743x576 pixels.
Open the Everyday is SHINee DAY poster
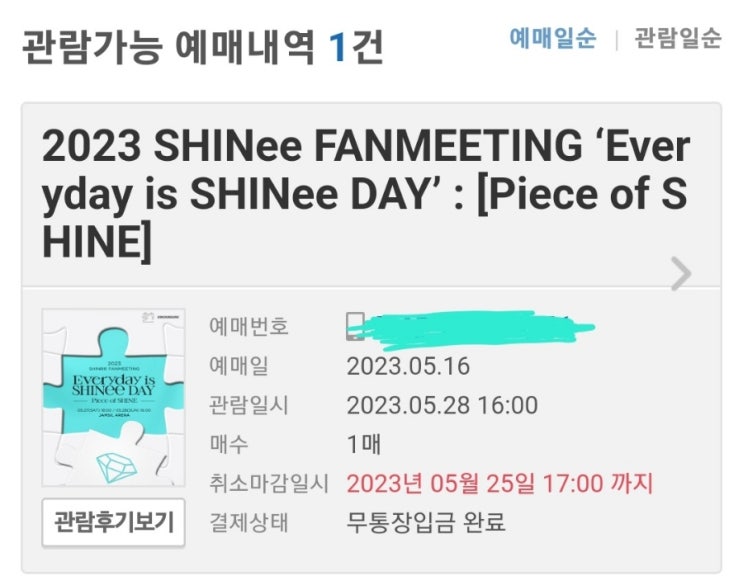pyautogui.click(x=113, y=397)
